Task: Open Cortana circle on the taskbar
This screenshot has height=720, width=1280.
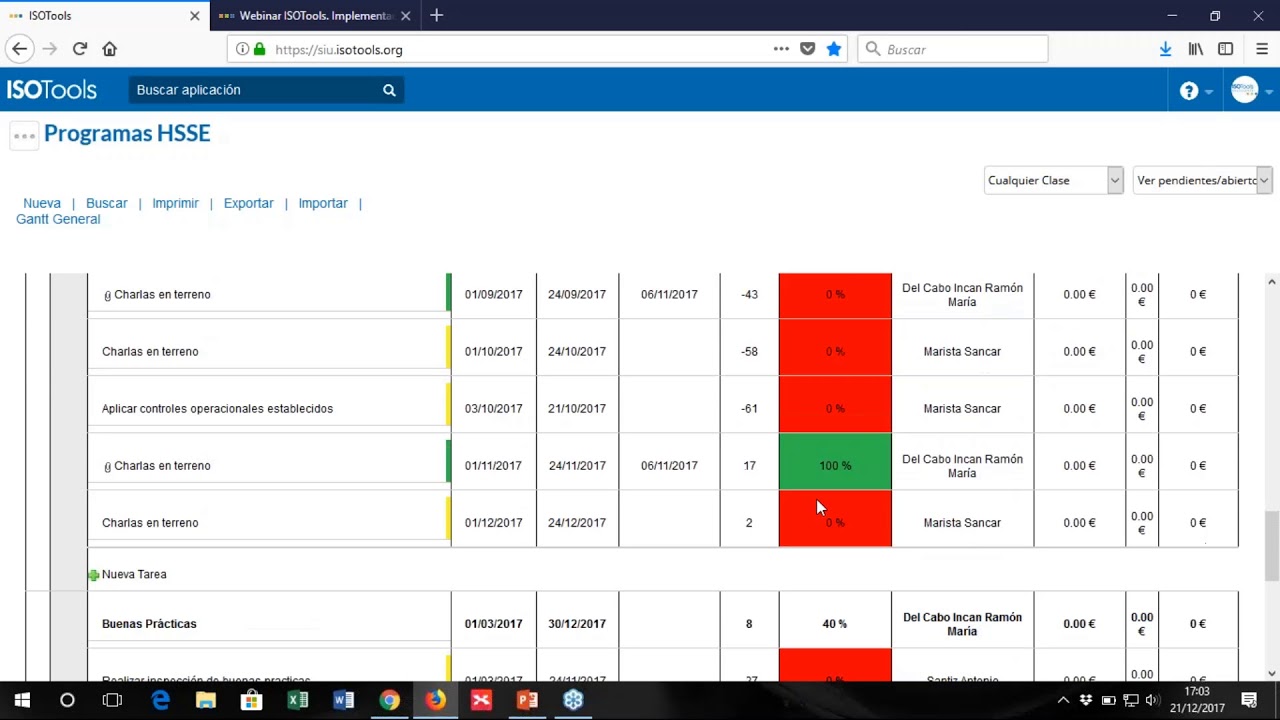Action: [67, 700]
